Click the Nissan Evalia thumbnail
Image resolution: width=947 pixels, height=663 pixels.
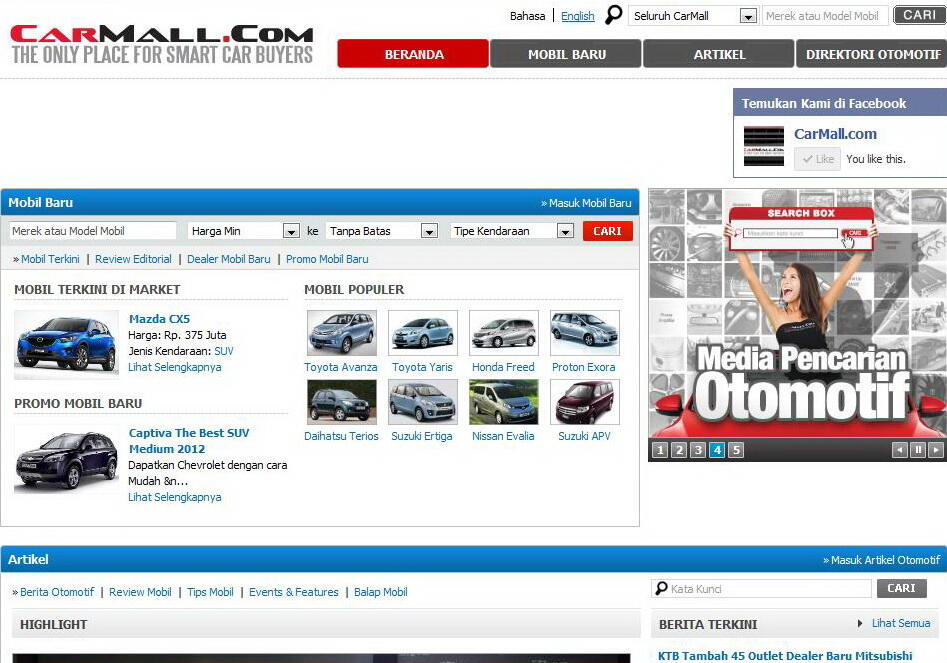tap(503, 402)
